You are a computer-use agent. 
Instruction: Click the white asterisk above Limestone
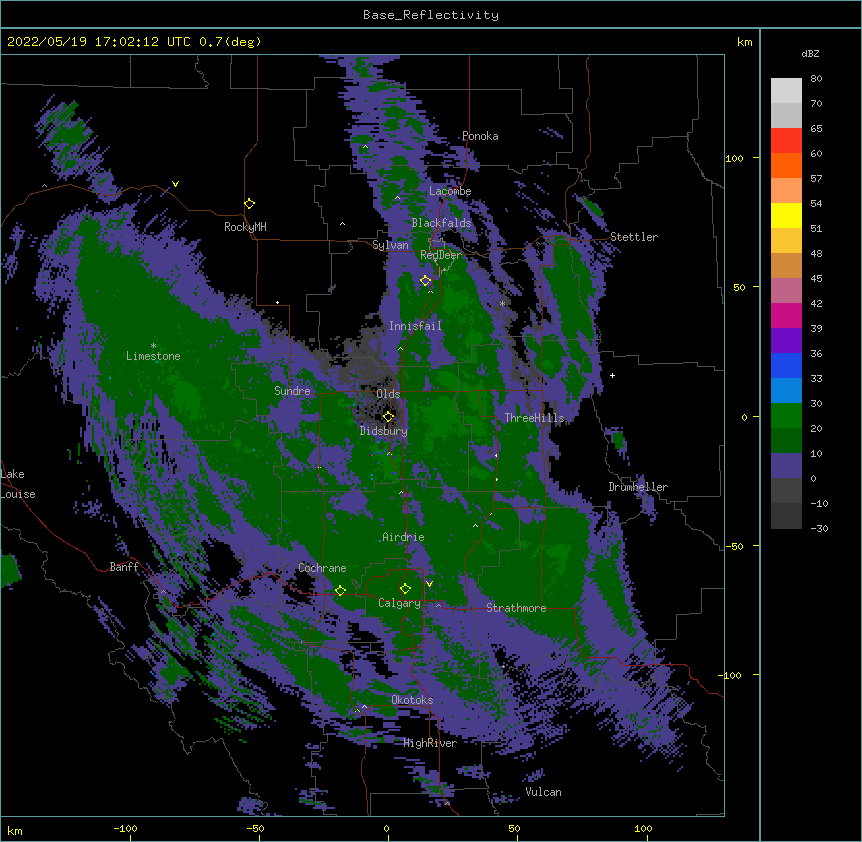click(153, 346)
